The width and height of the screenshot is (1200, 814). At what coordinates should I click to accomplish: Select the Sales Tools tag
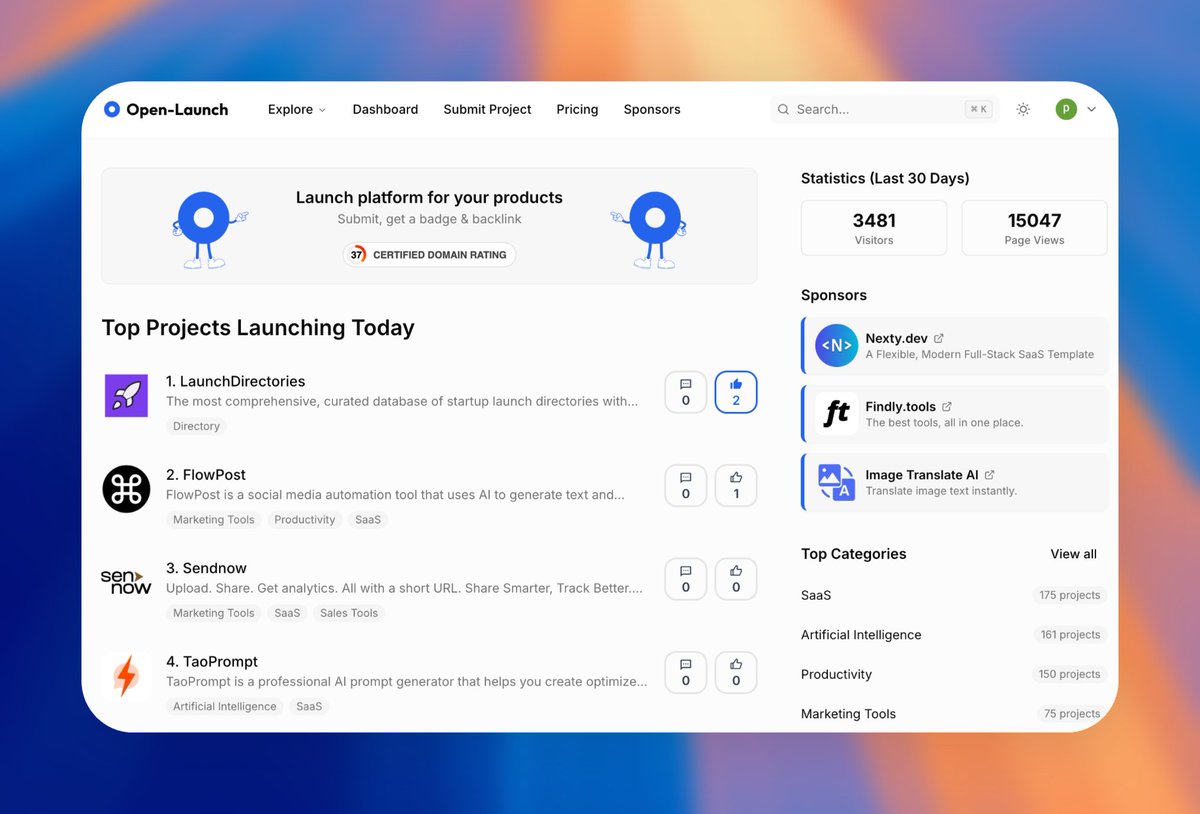click(349, 613)
